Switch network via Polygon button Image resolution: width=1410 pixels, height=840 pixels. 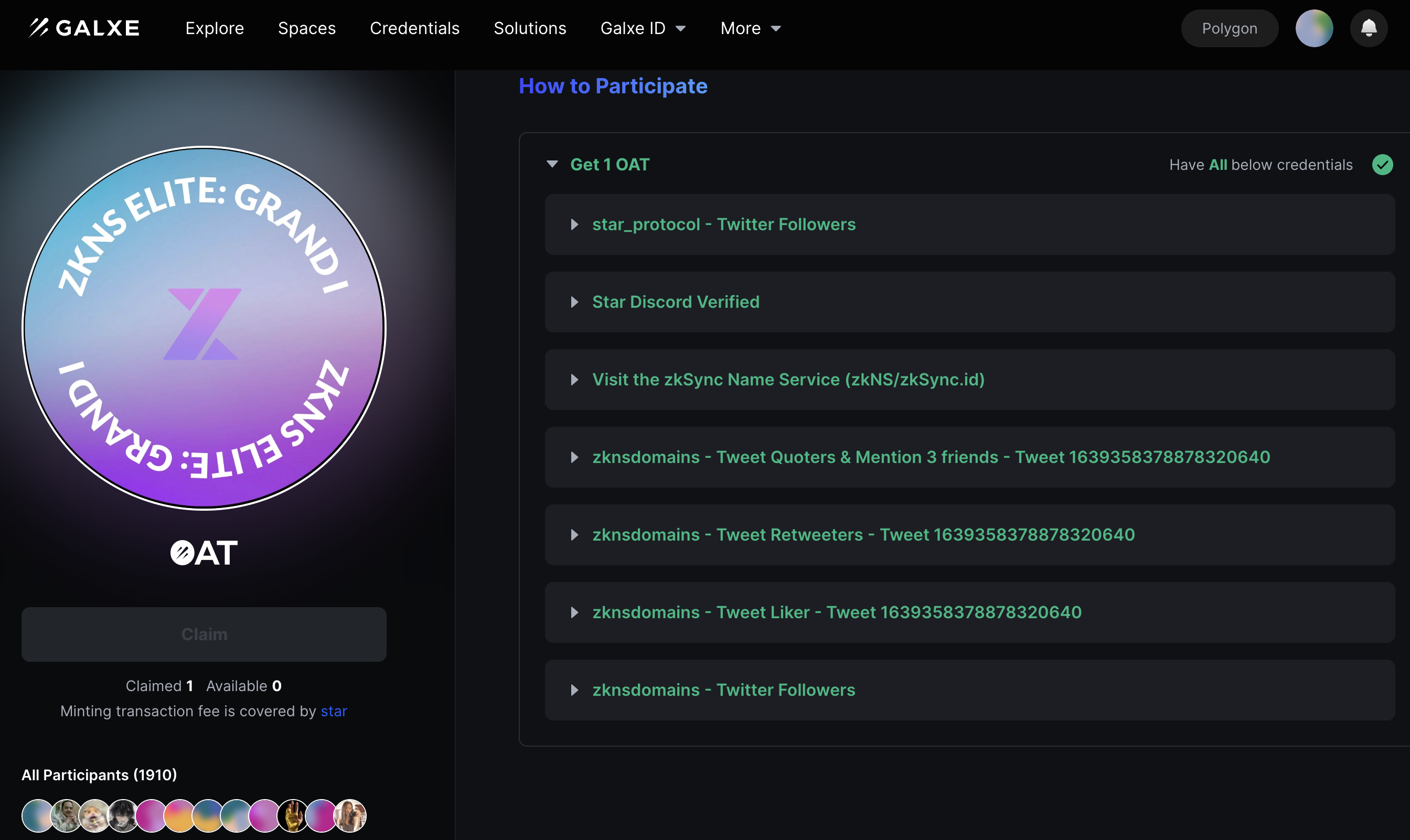1230,28
